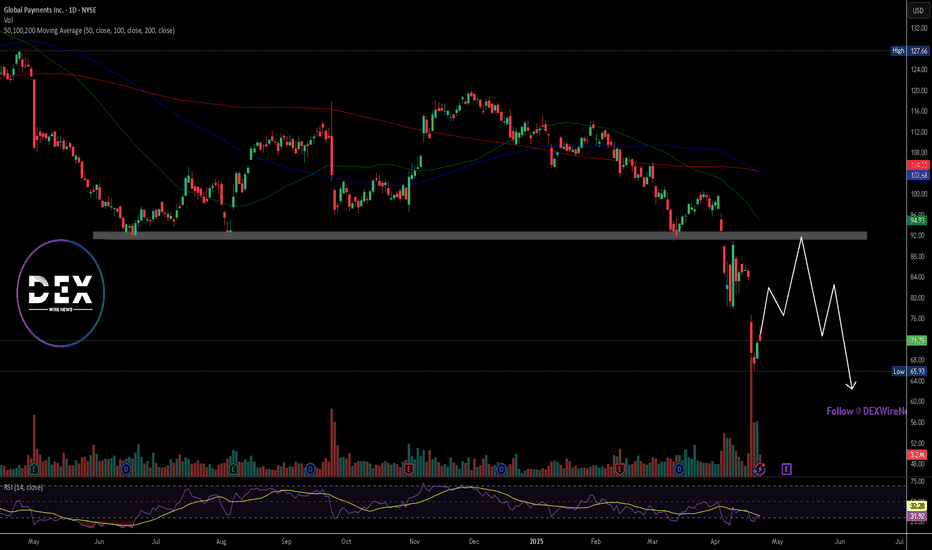Click the High 127.66 price label

(x=910, y=51)
